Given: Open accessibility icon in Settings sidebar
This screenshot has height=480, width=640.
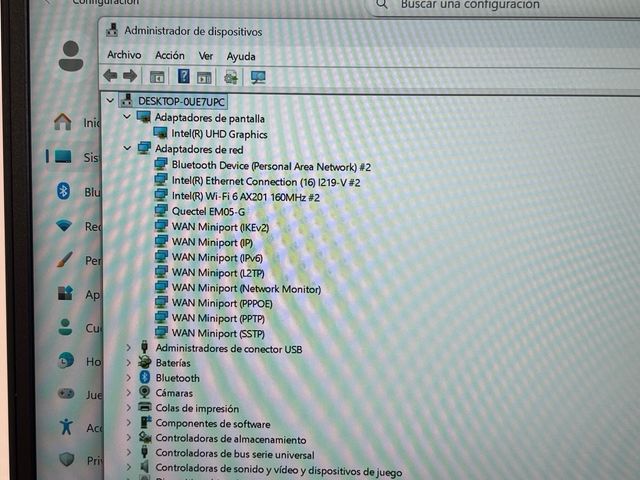Looking at the screenshot, I should 66,427.
